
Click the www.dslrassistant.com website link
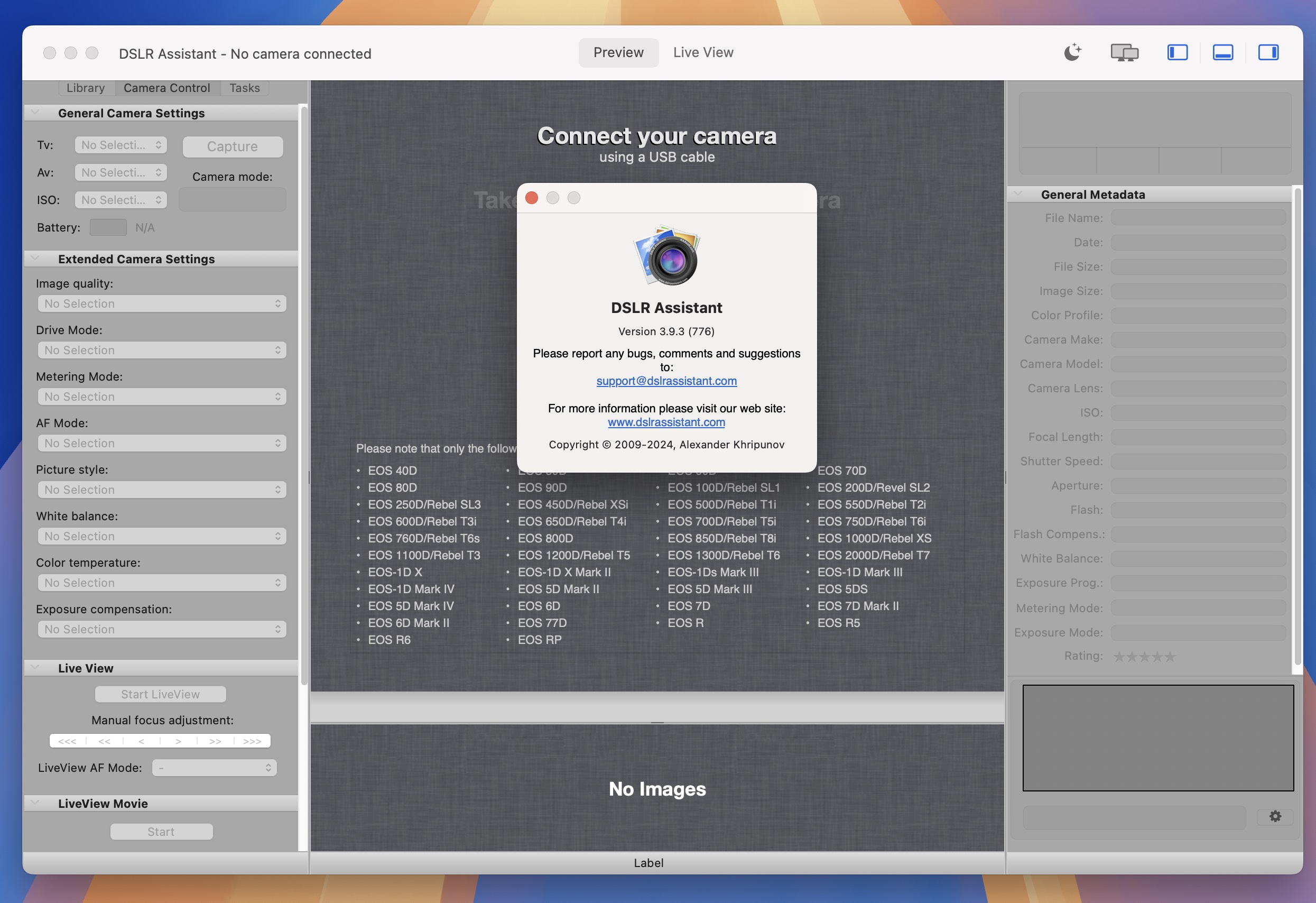pyautogui.click(x=666, y=421)
